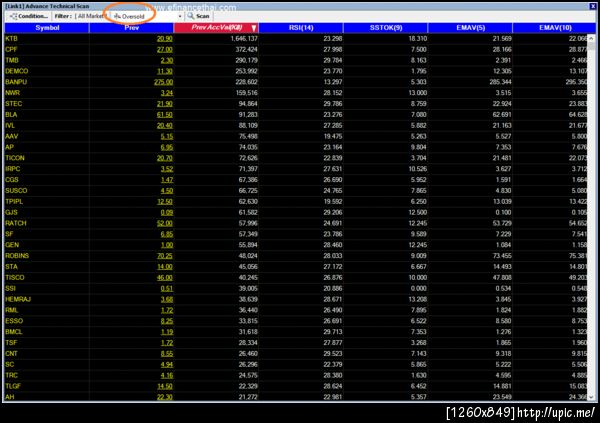
Task: Click AAV's RSI(14) value 19.475
Action: click(333, 136)
